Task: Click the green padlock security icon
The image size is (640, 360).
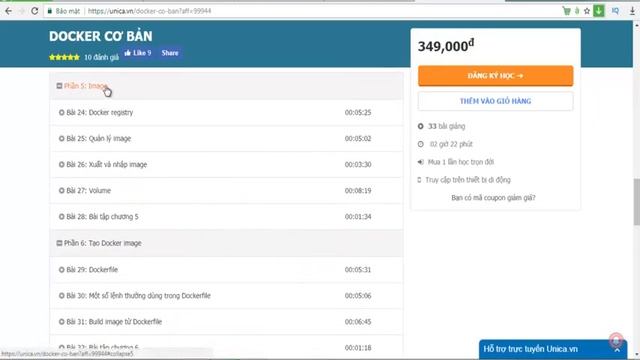Action: coord(50,11)
